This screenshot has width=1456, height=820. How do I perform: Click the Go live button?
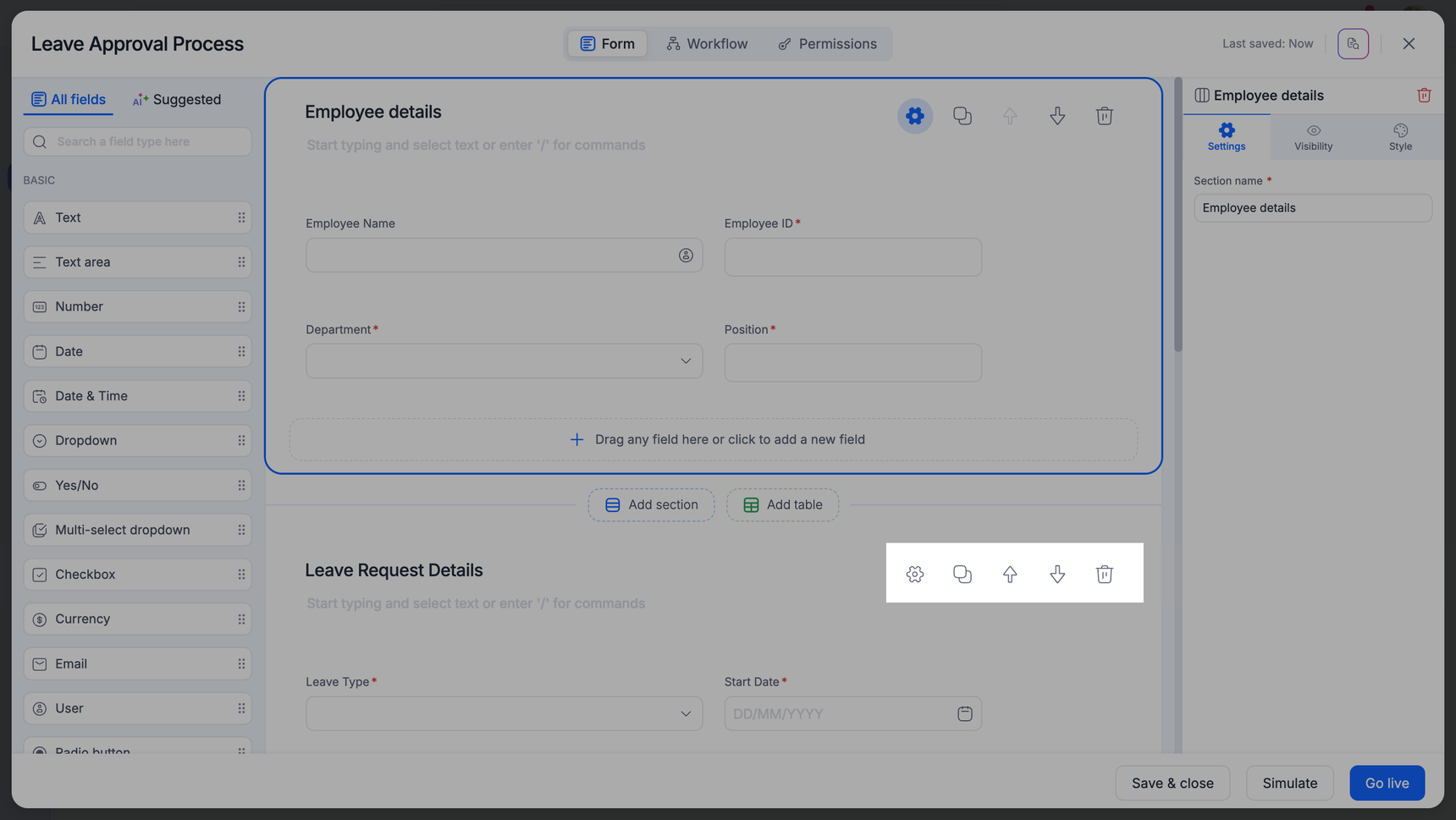[x=1386, y=783]
